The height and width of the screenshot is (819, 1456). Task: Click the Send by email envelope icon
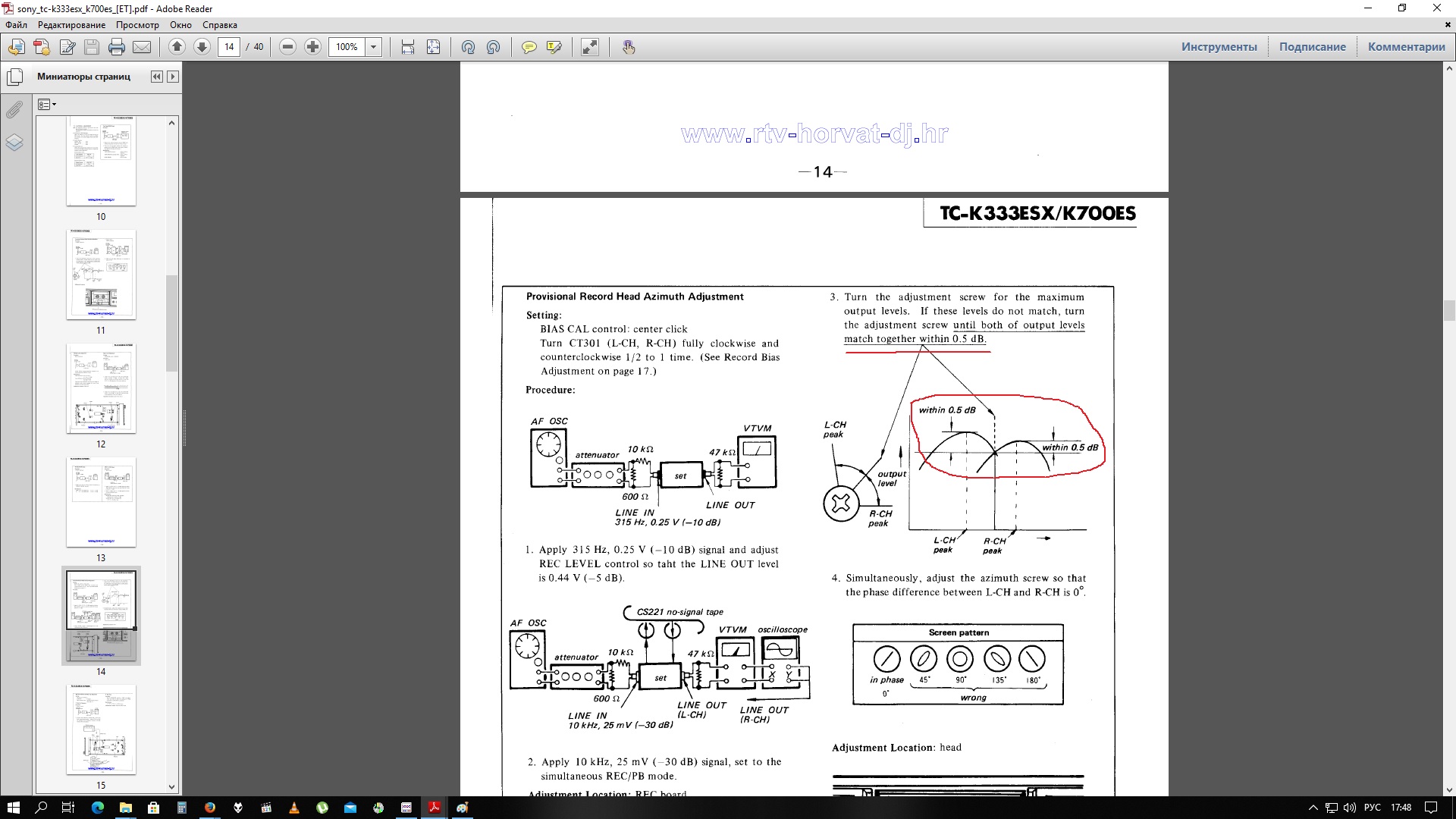pos(142,47)
